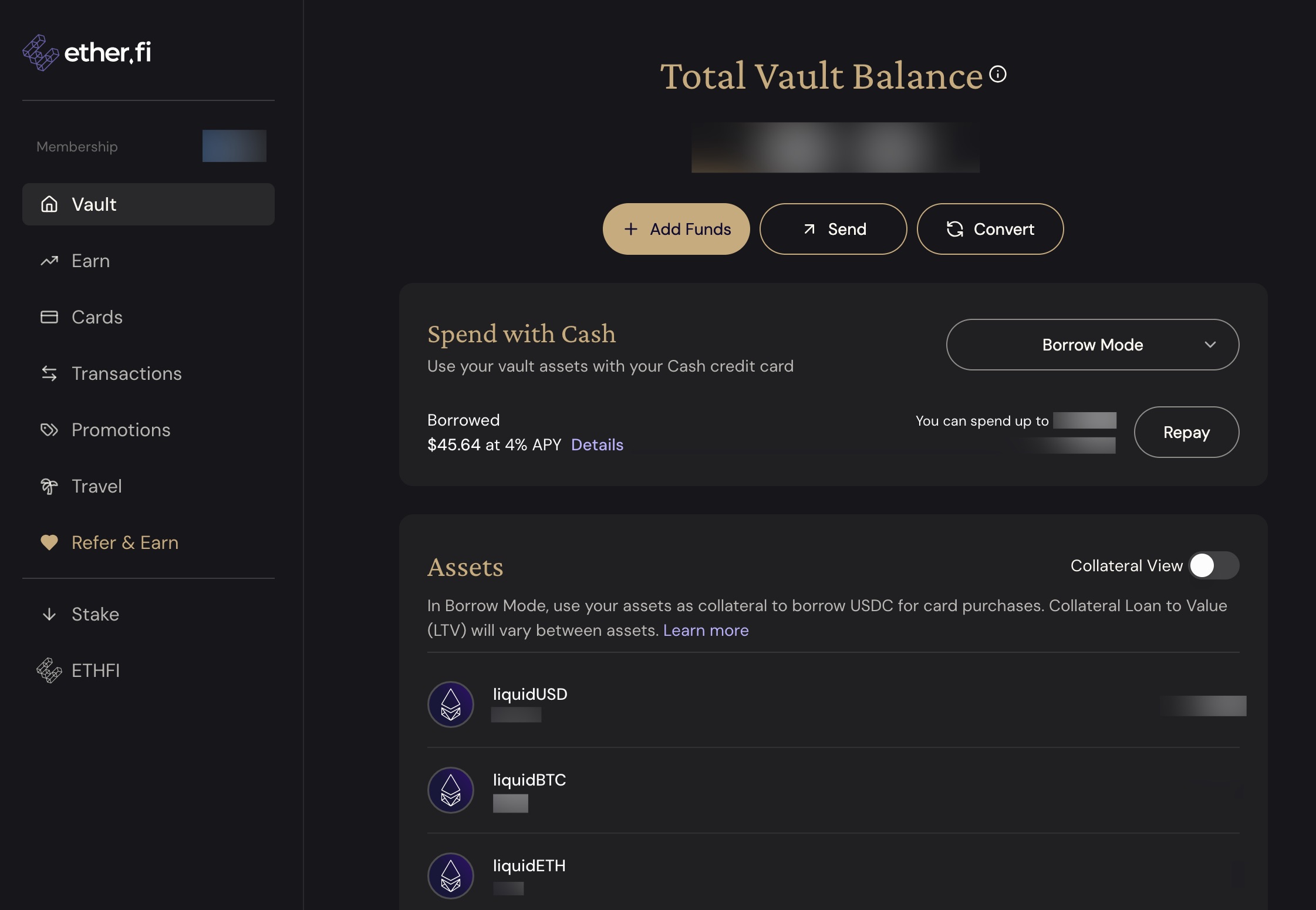The width and height of the screenshot is (1316, 910).
Task: Go to the ETHFI sidebar section
Action: click(95, 670)
